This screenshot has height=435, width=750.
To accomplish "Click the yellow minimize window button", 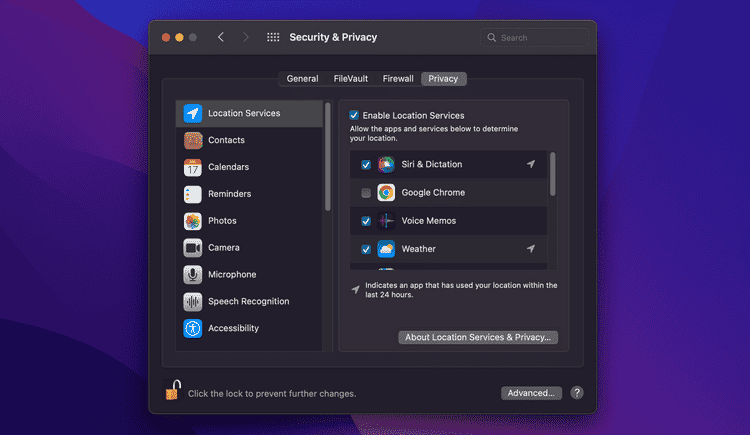I will point(179,37).
